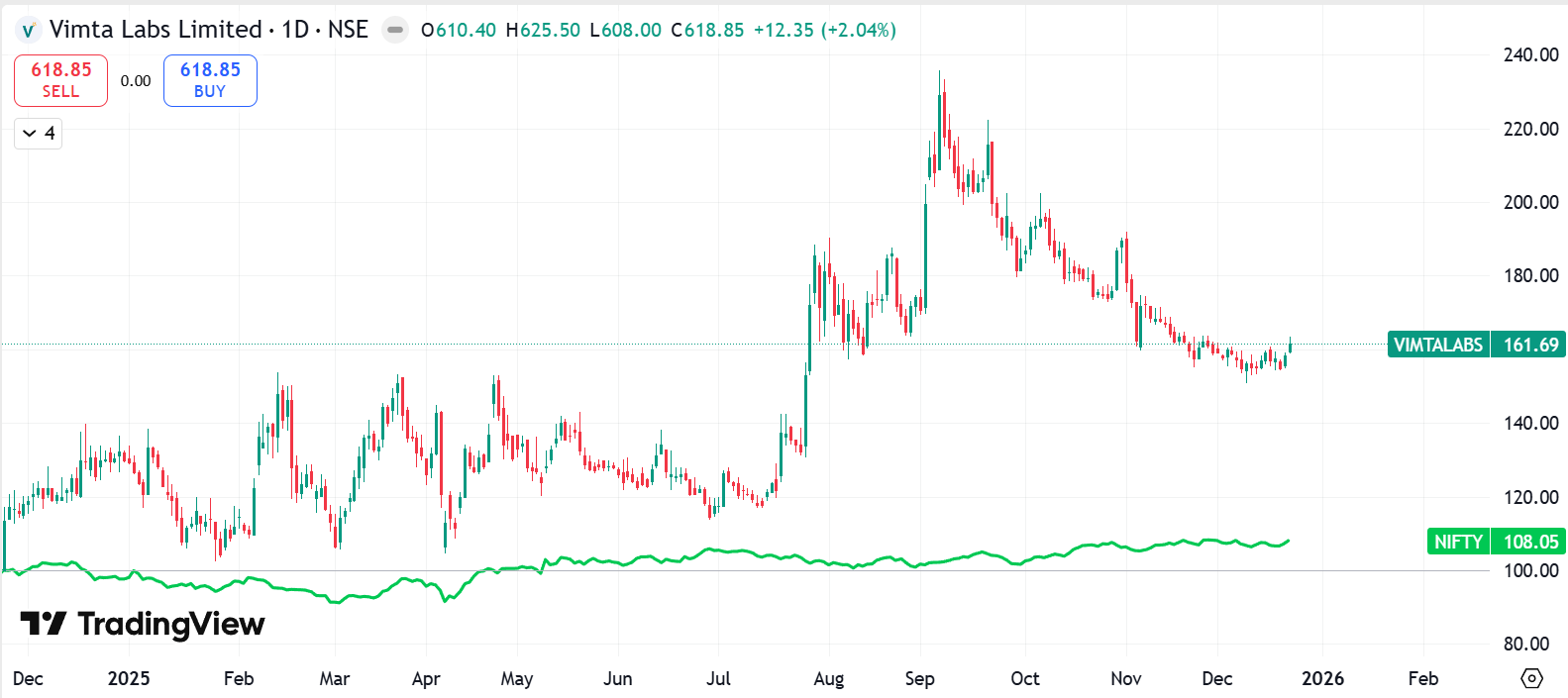Click the VIMTALABS price scale label

(x=1438, y=345)
